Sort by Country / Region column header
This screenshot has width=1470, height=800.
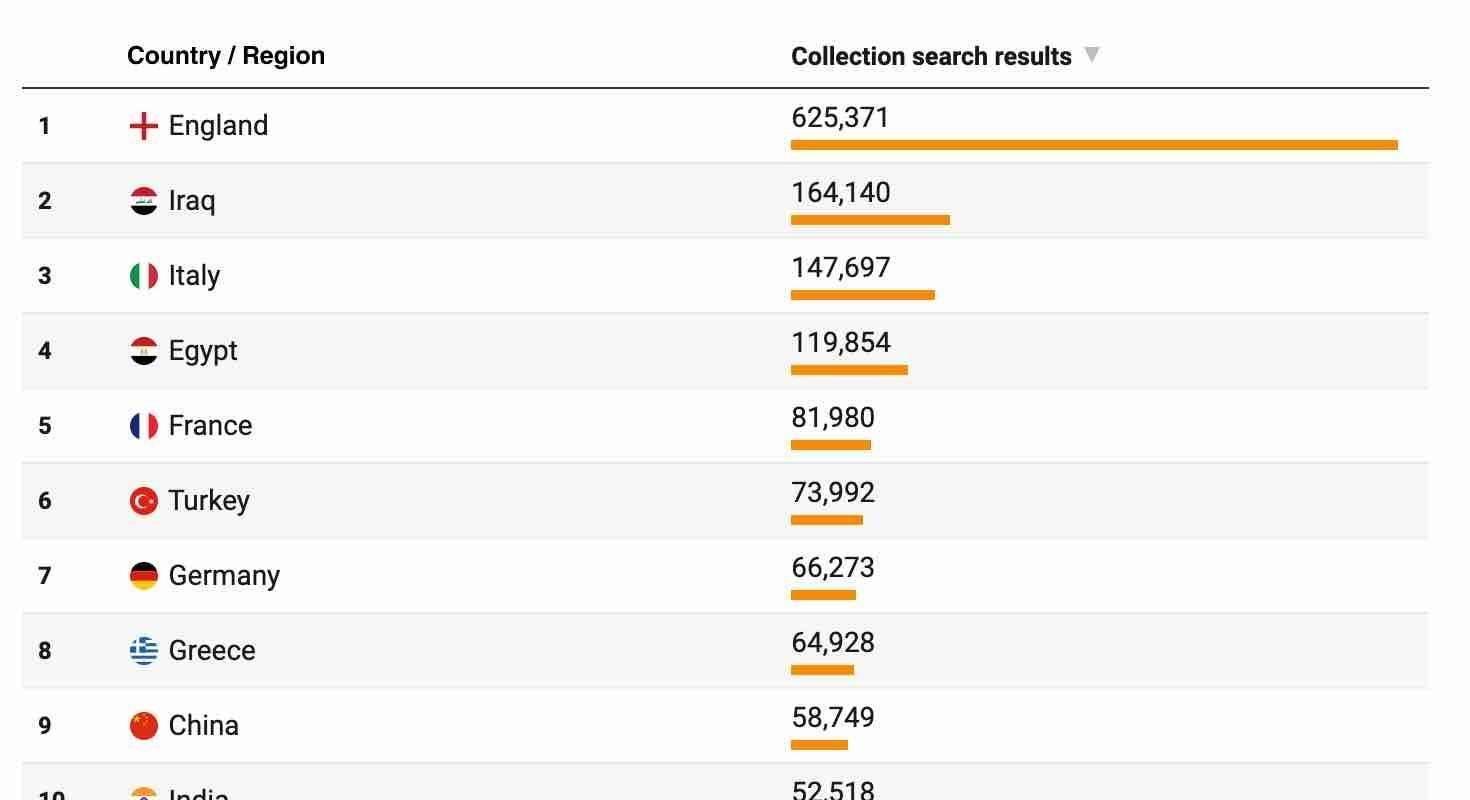point(226,56)
